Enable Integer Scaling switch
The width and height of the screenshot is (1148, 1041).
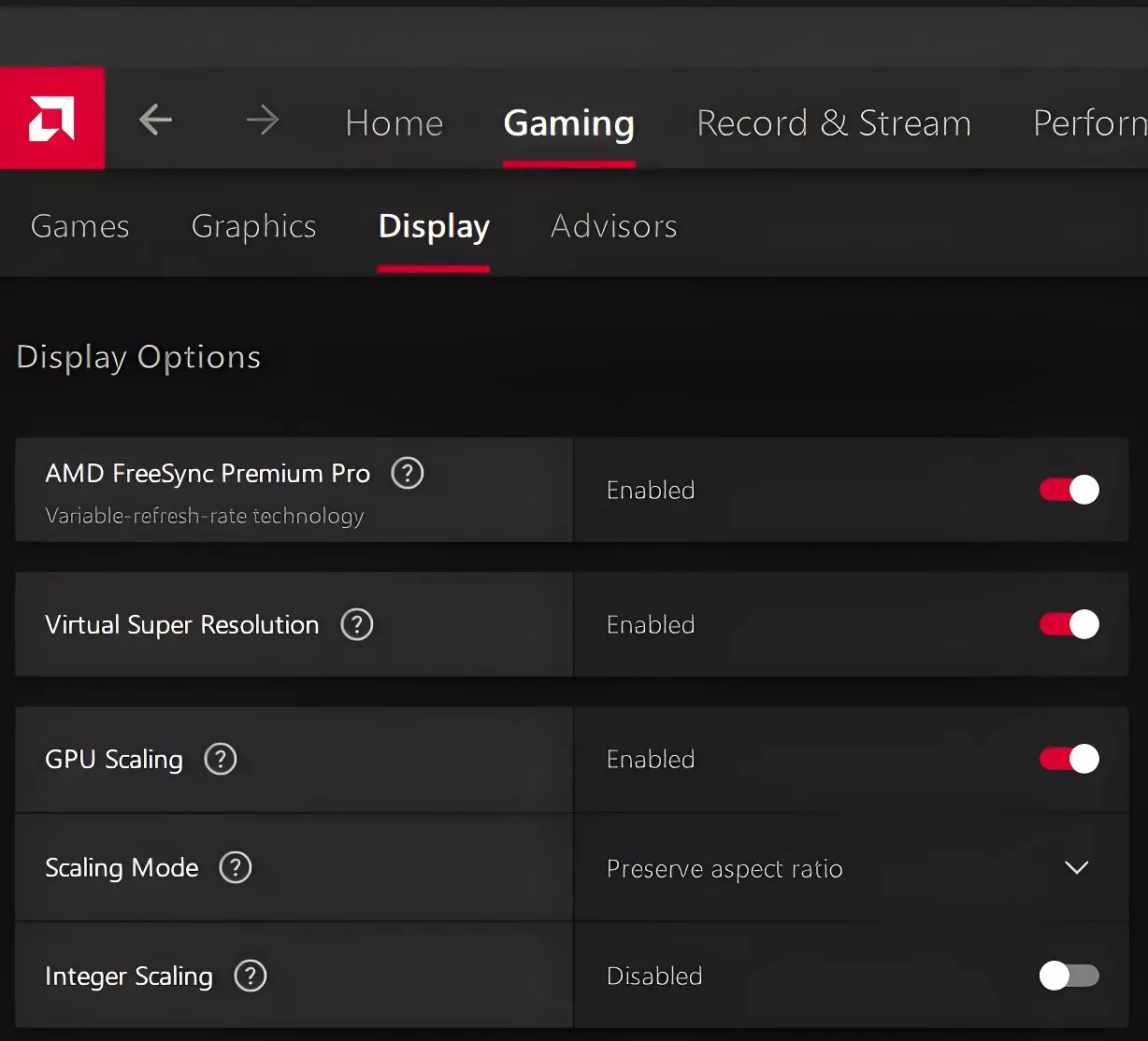pos(1069,976)
